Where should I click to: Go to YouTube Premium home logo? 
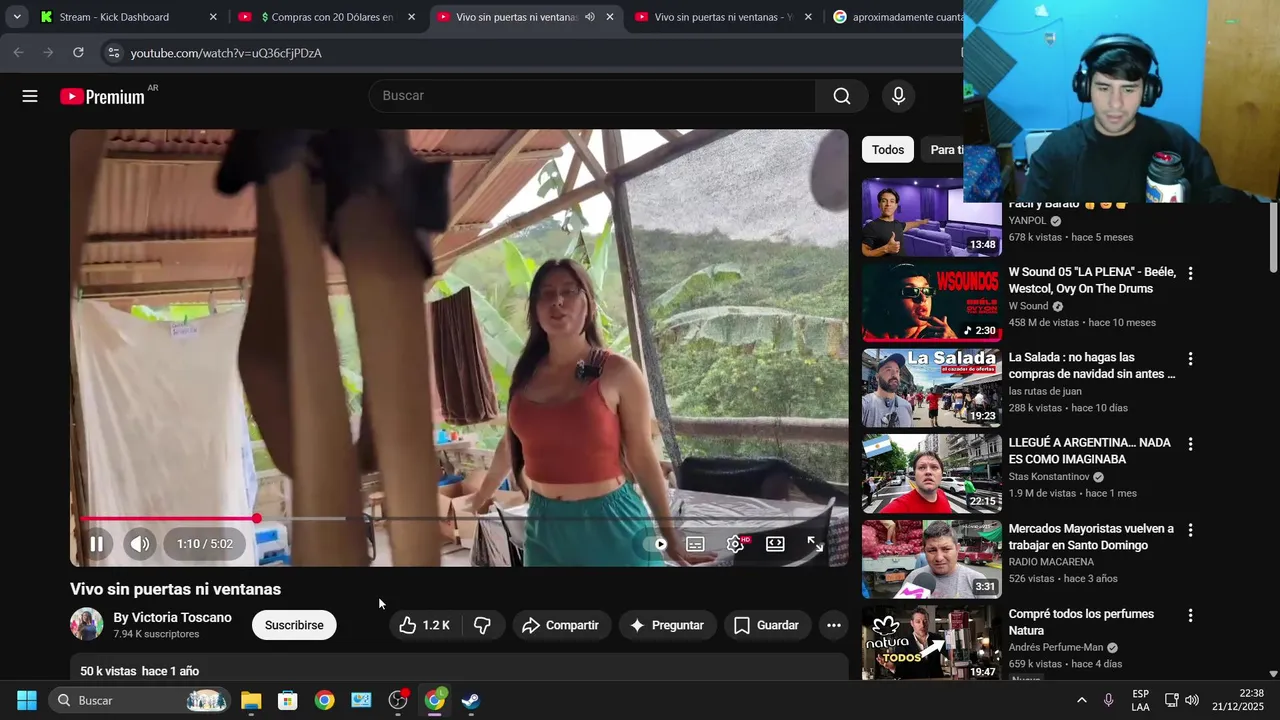103,96
